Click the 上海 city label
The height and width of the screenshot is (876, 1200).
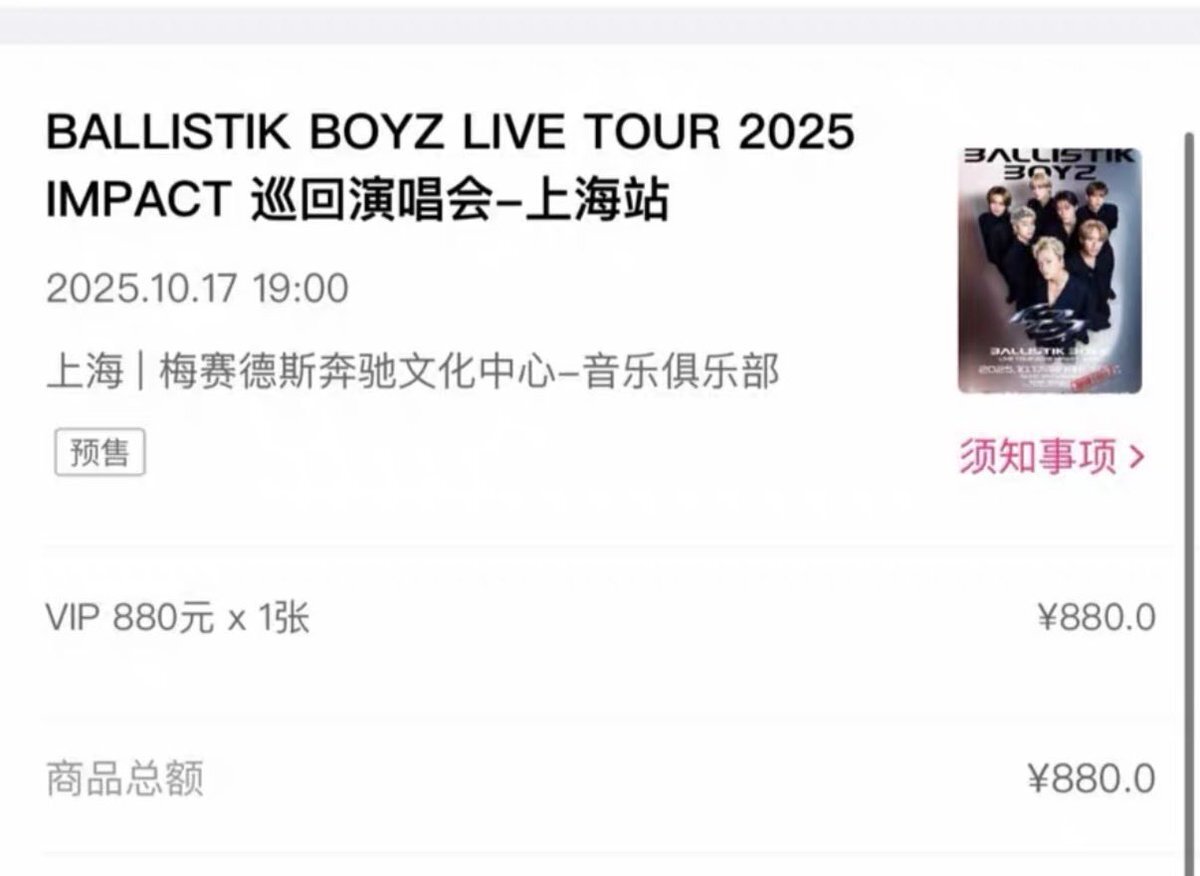[85, 372]
